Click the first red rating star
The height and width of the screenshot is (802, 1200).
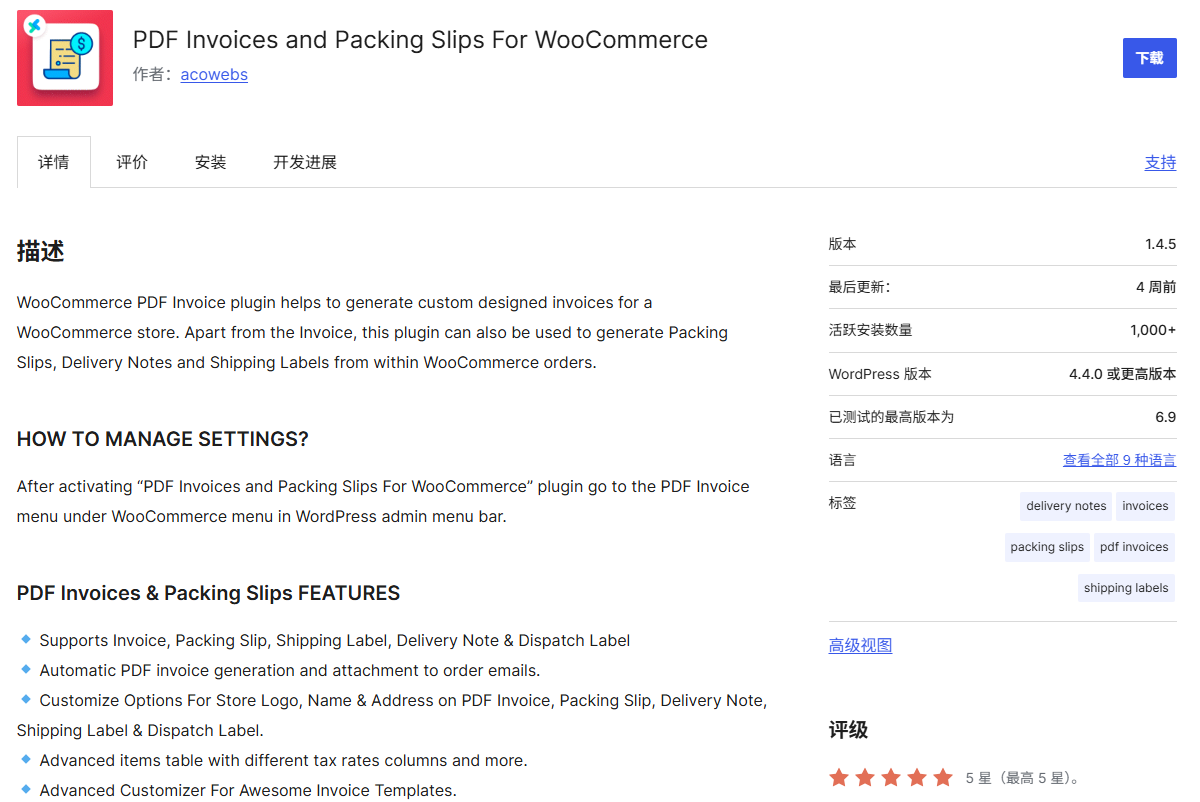point(839,776)
